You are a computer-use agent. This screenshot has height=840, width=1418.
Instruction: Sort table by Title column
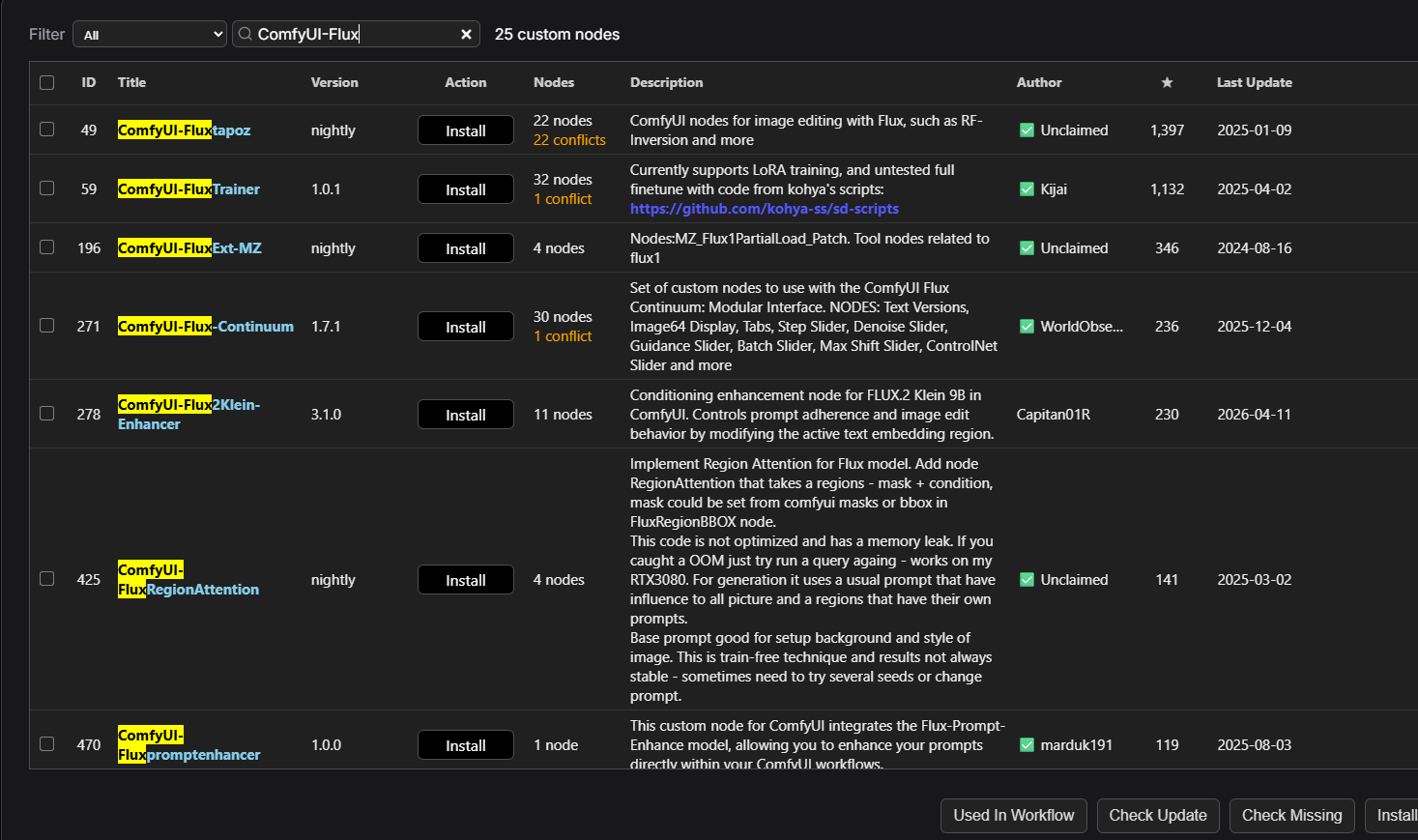pos(131,82)
